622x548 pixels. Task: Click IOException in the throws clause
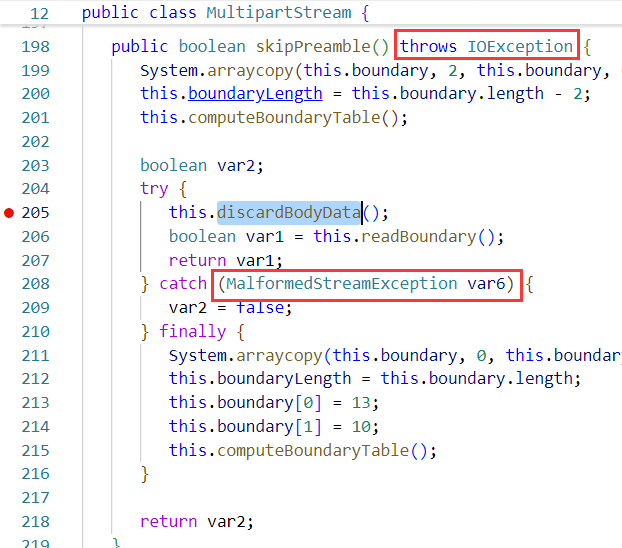(520, 47)
